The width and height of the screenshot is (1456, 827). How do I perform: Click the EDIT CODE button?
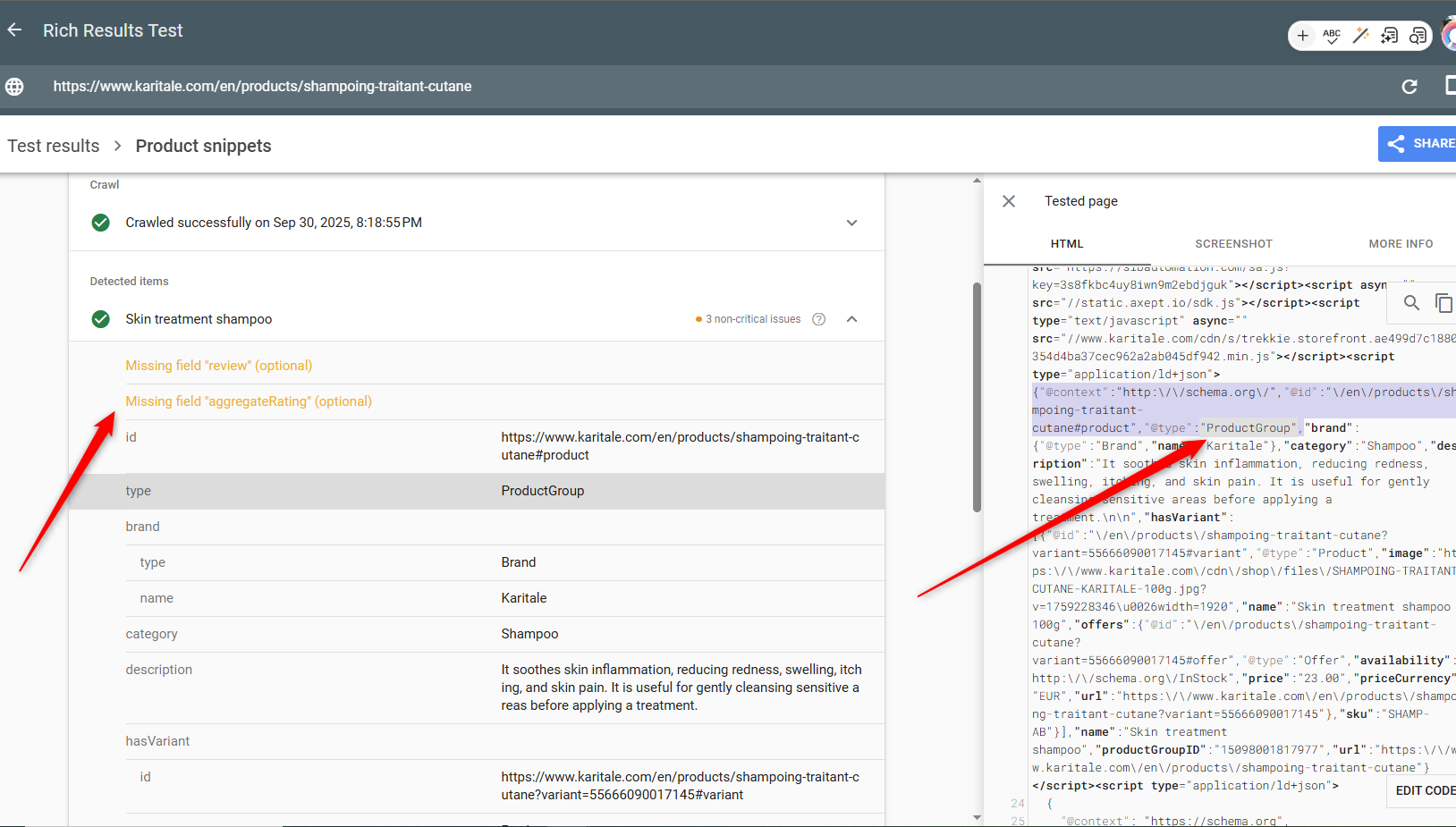tap(1424, 790)
